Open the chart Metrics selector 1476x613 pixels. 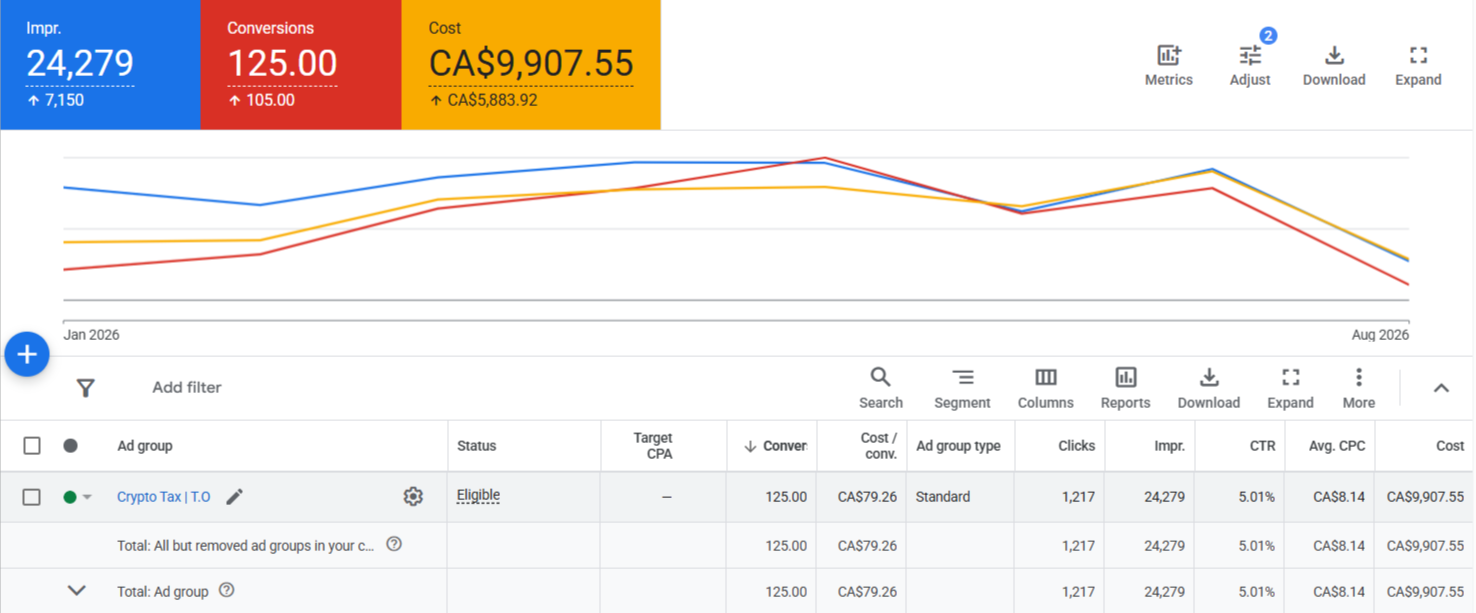pos(1168,66)
